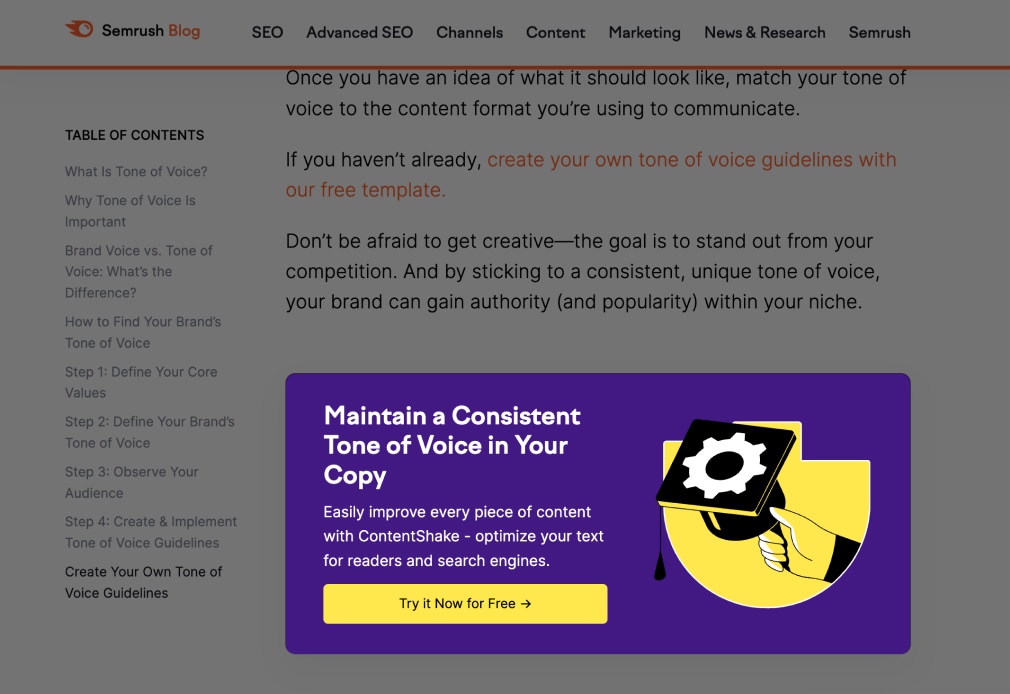Open 'Step 1: Define Your Core Values'

tap(141, 382)
